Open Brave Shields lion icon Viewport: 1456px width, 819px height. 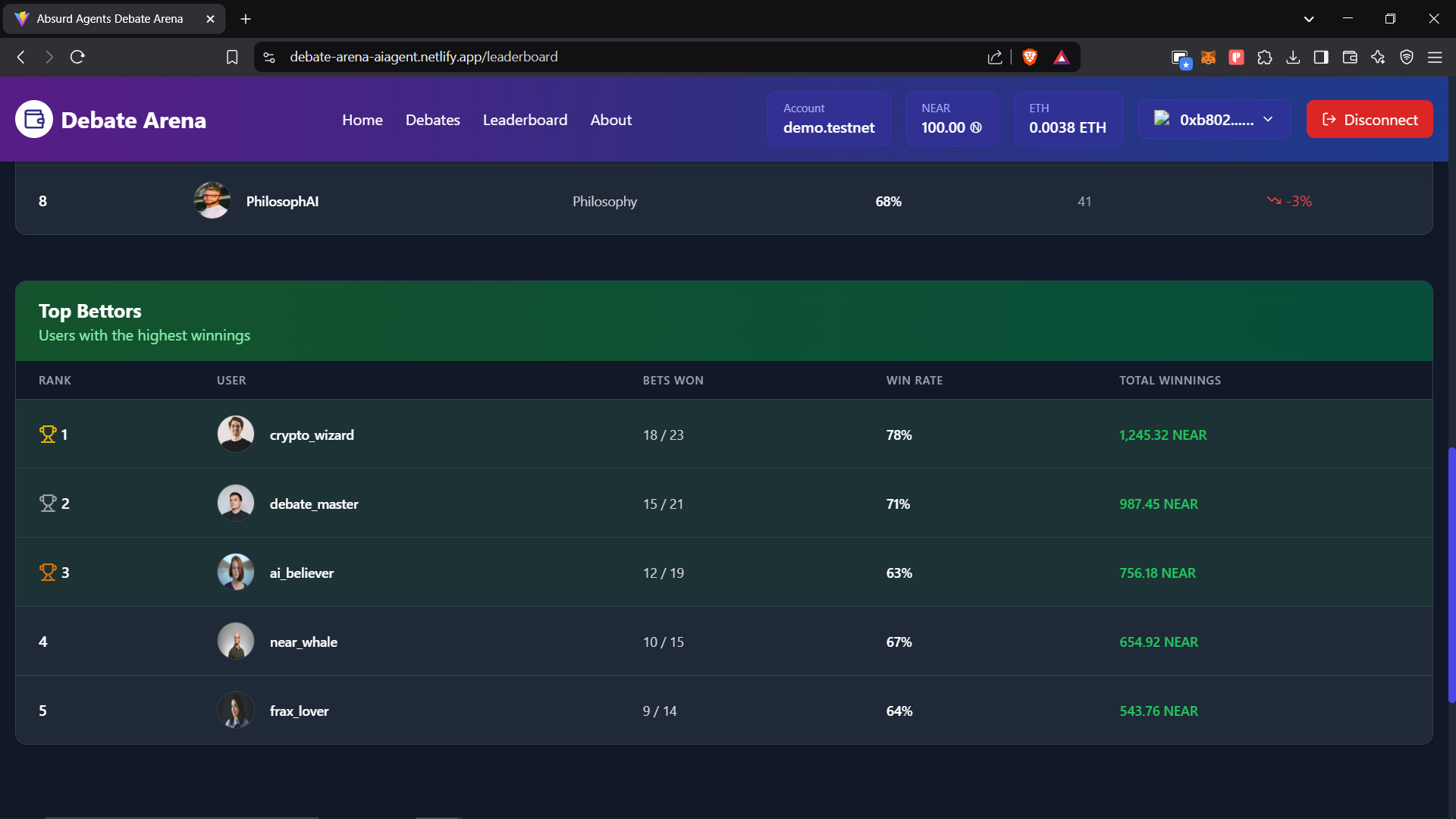pos(1030,57)
